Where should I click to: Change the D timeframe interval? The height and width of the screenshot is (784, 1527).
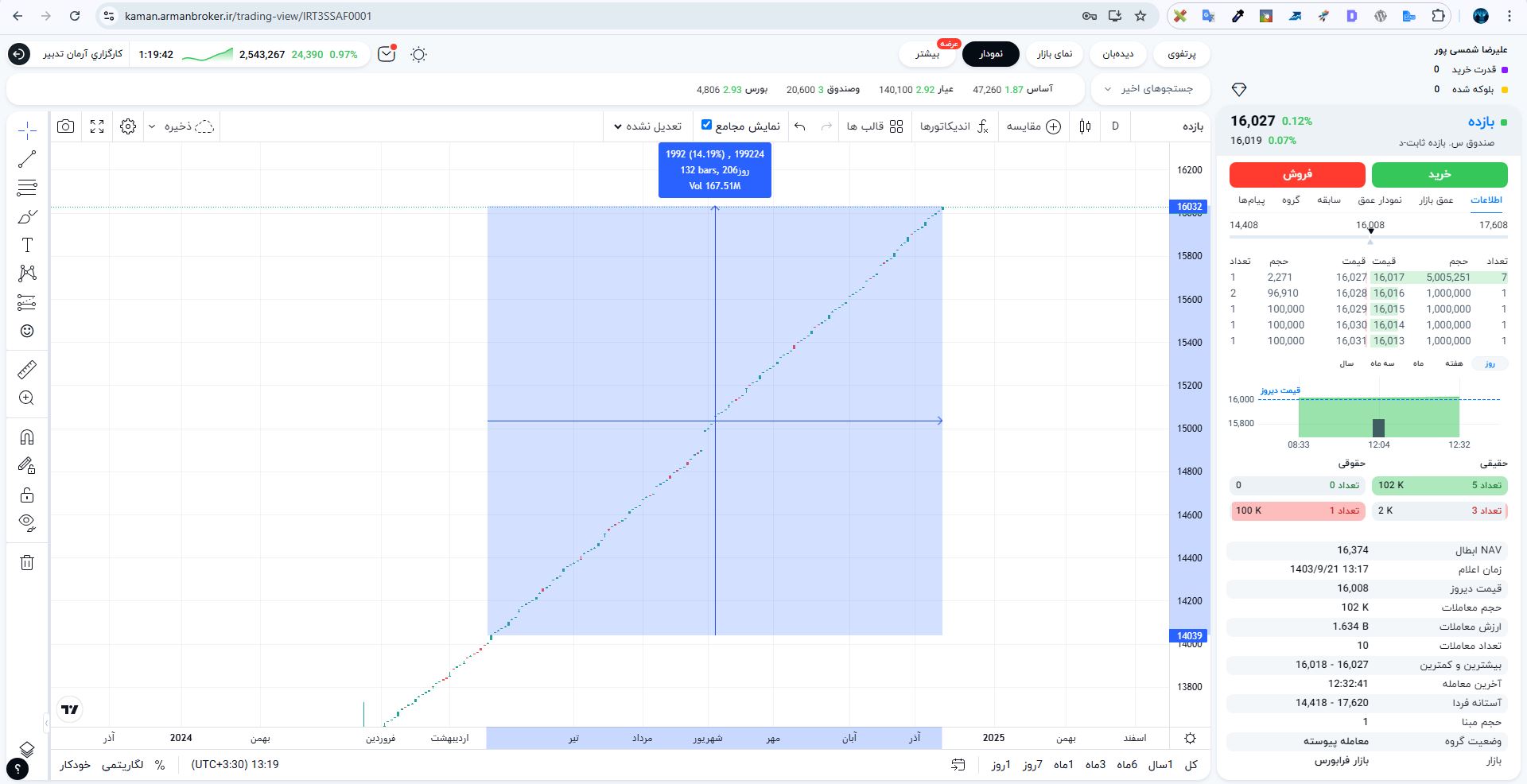coord(1115,126)
